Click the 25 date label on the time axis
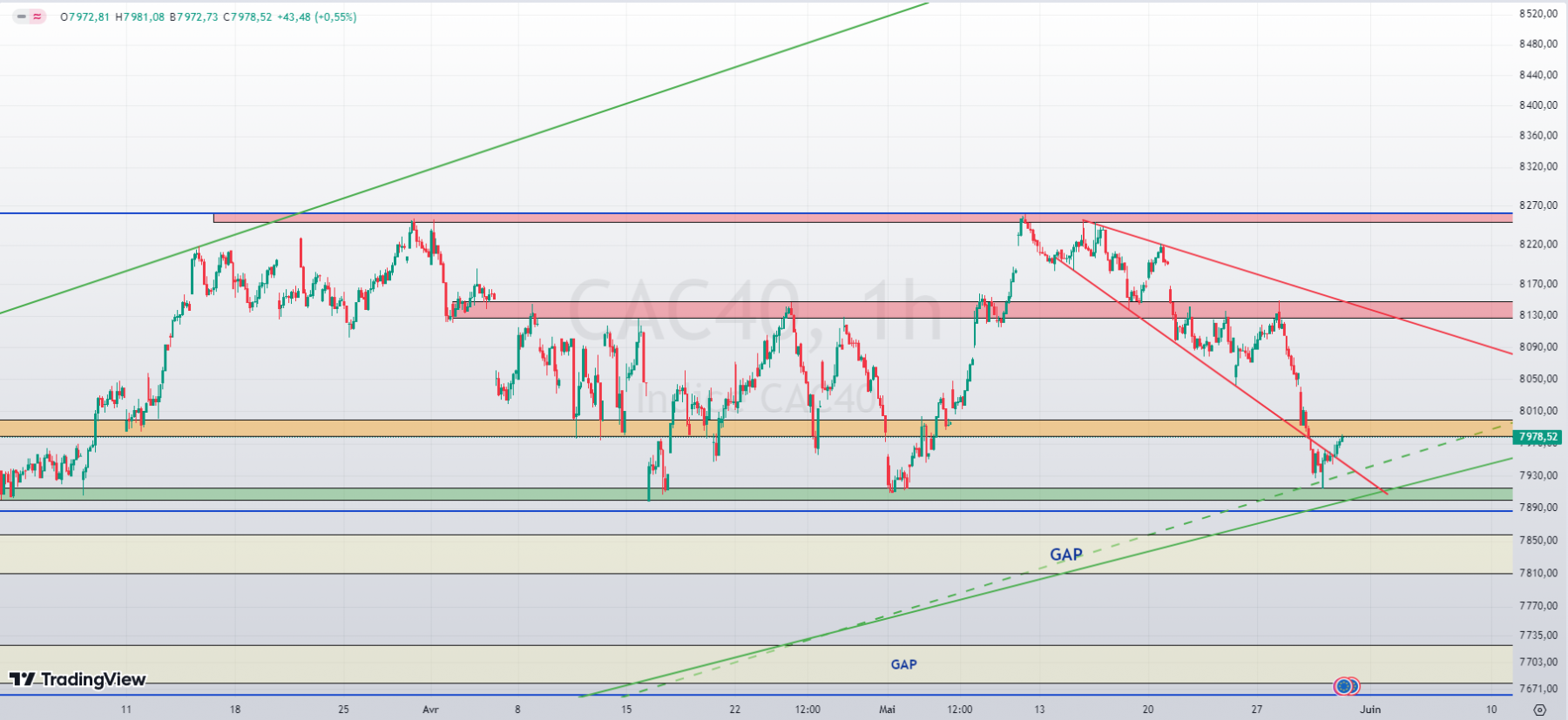The image size is (1568, 720). [343, 710]
